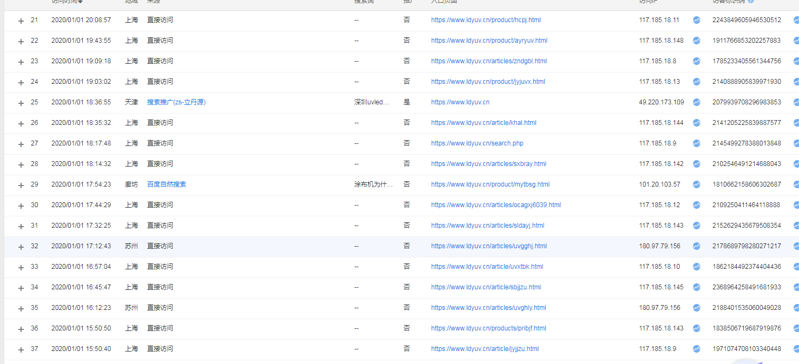Follow the article/uvxtbk.html link
The image size is (799, 364).
click(487, 266)
